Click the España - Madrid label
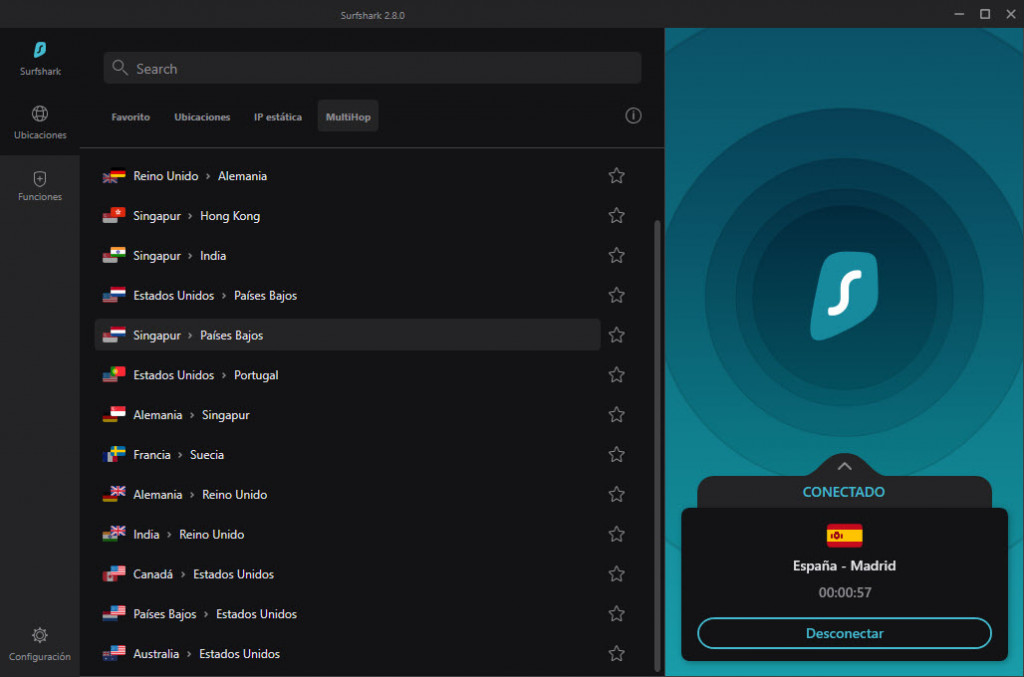Screen dimensions: 1024x677 click(844, 565)
